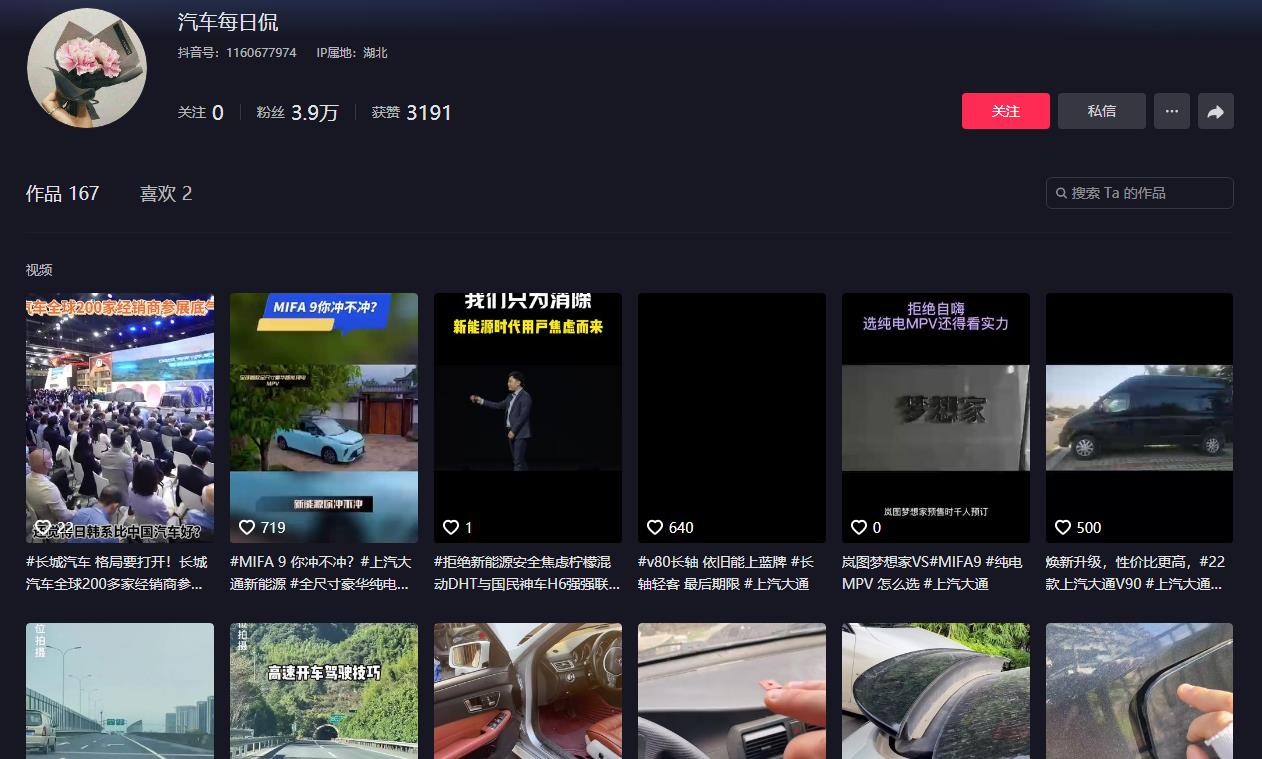1262x759 pixels.
Task: Open the profile avatar picture
Action: [x=87, y=68]
